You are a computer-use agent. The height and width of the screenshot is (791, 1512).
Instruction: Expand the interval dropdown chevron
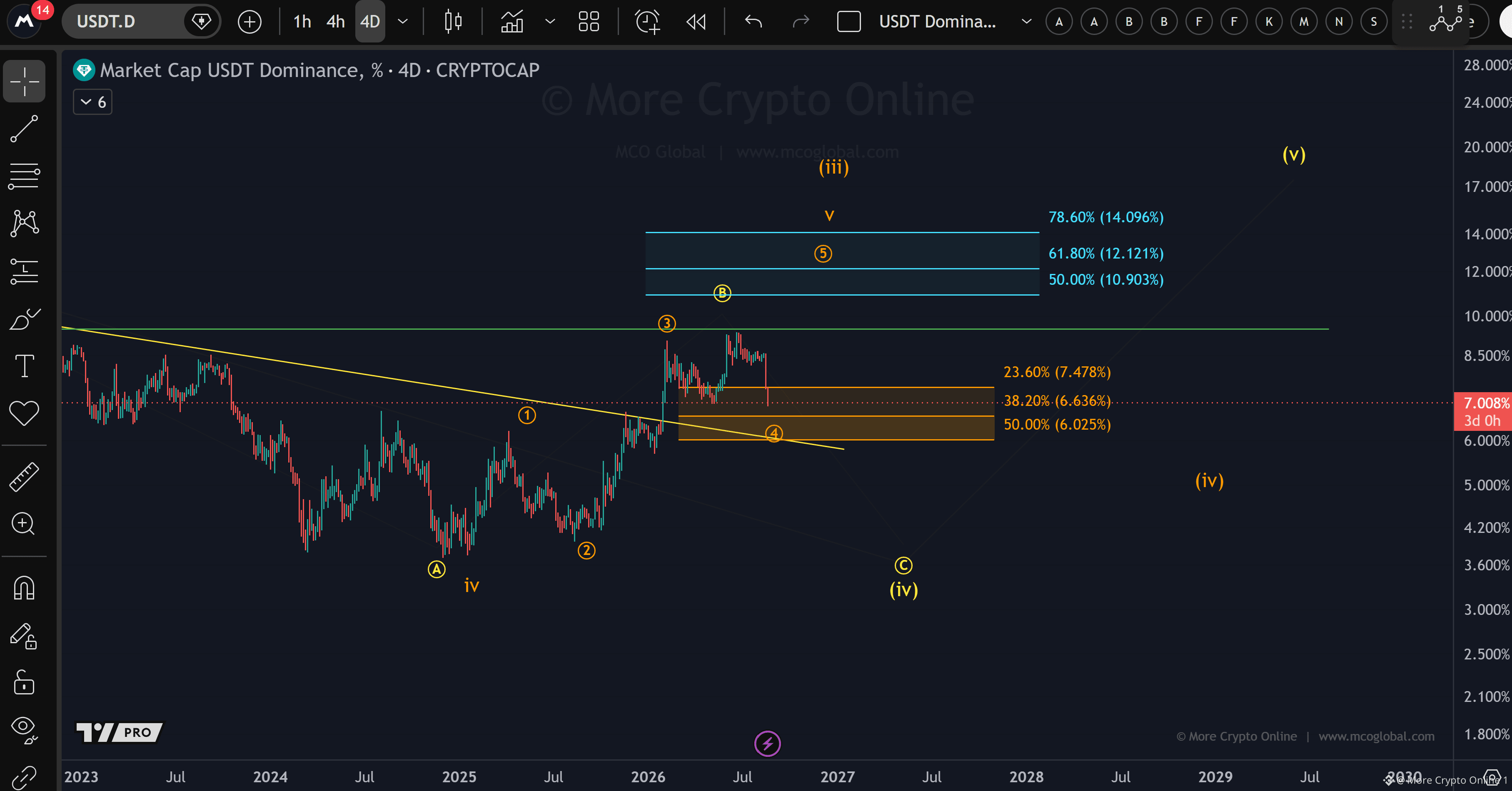point(403,22)
